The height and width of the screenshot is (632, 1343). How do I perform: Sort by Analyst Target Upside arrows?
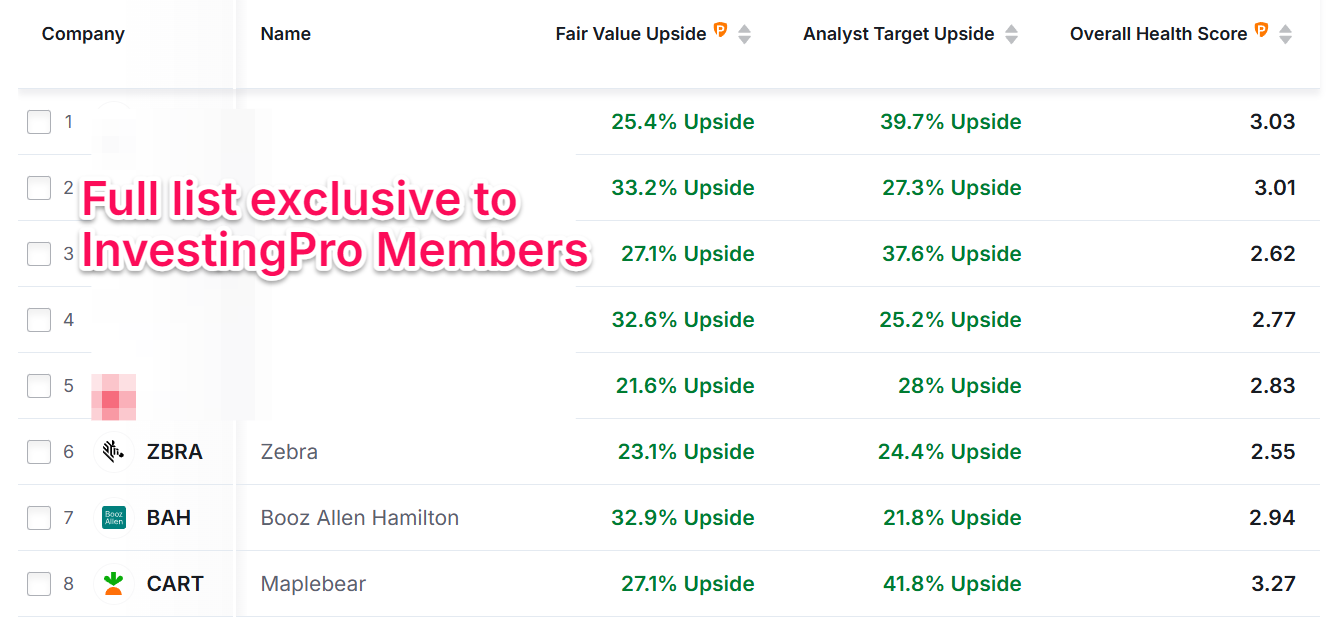1011,34
